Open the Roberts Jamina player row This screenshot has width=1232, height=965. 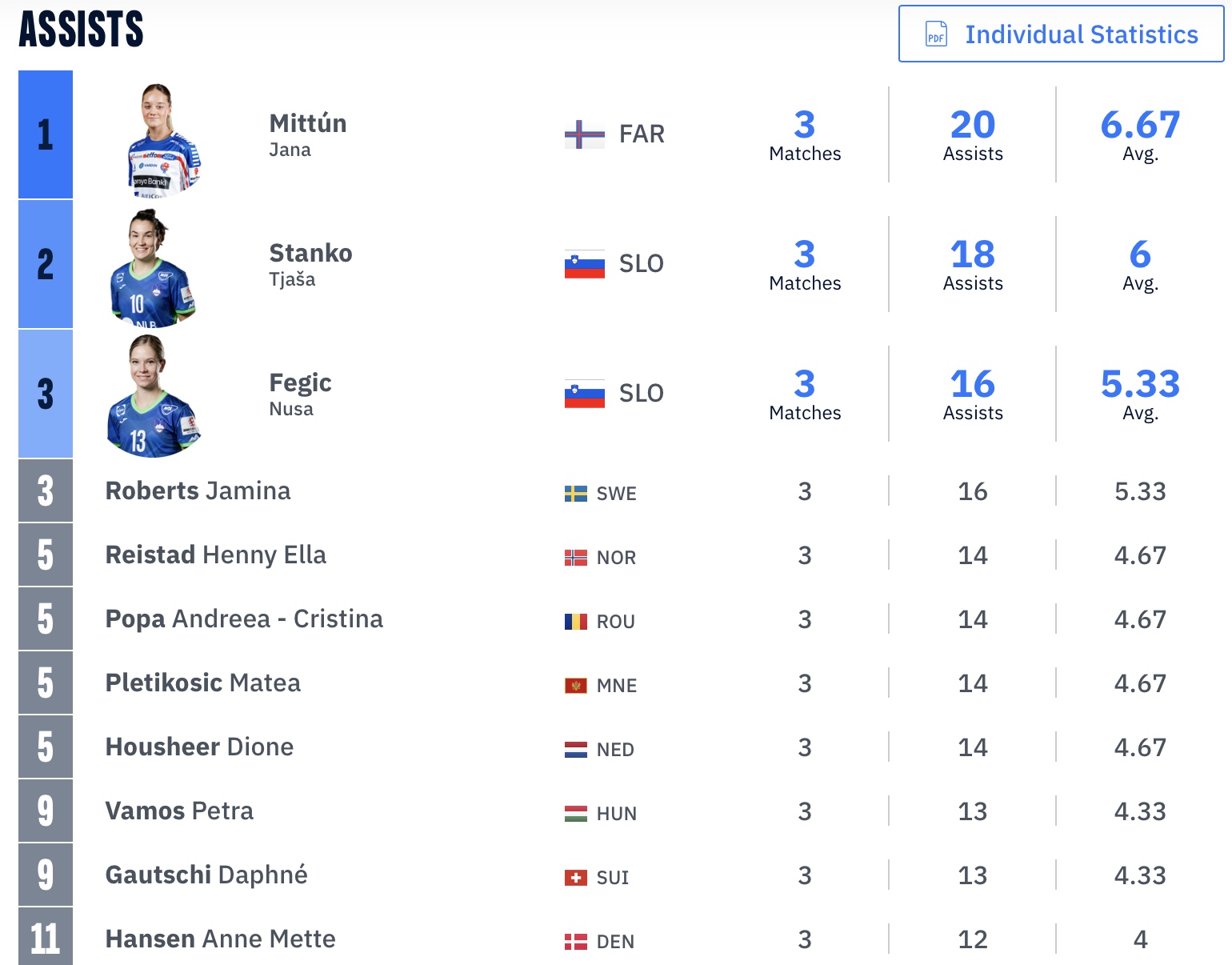click(x=198, y=491)
